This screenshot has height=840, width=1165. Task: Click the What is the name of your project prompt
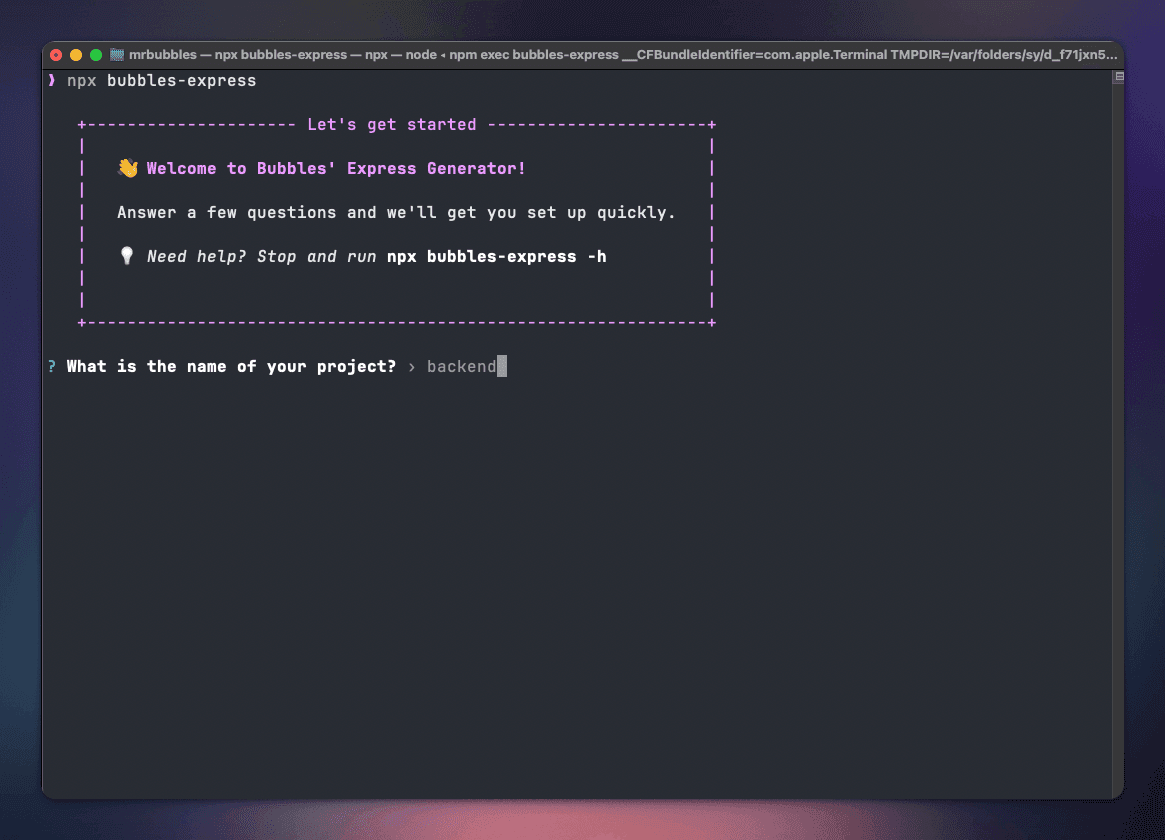point(230,366)
